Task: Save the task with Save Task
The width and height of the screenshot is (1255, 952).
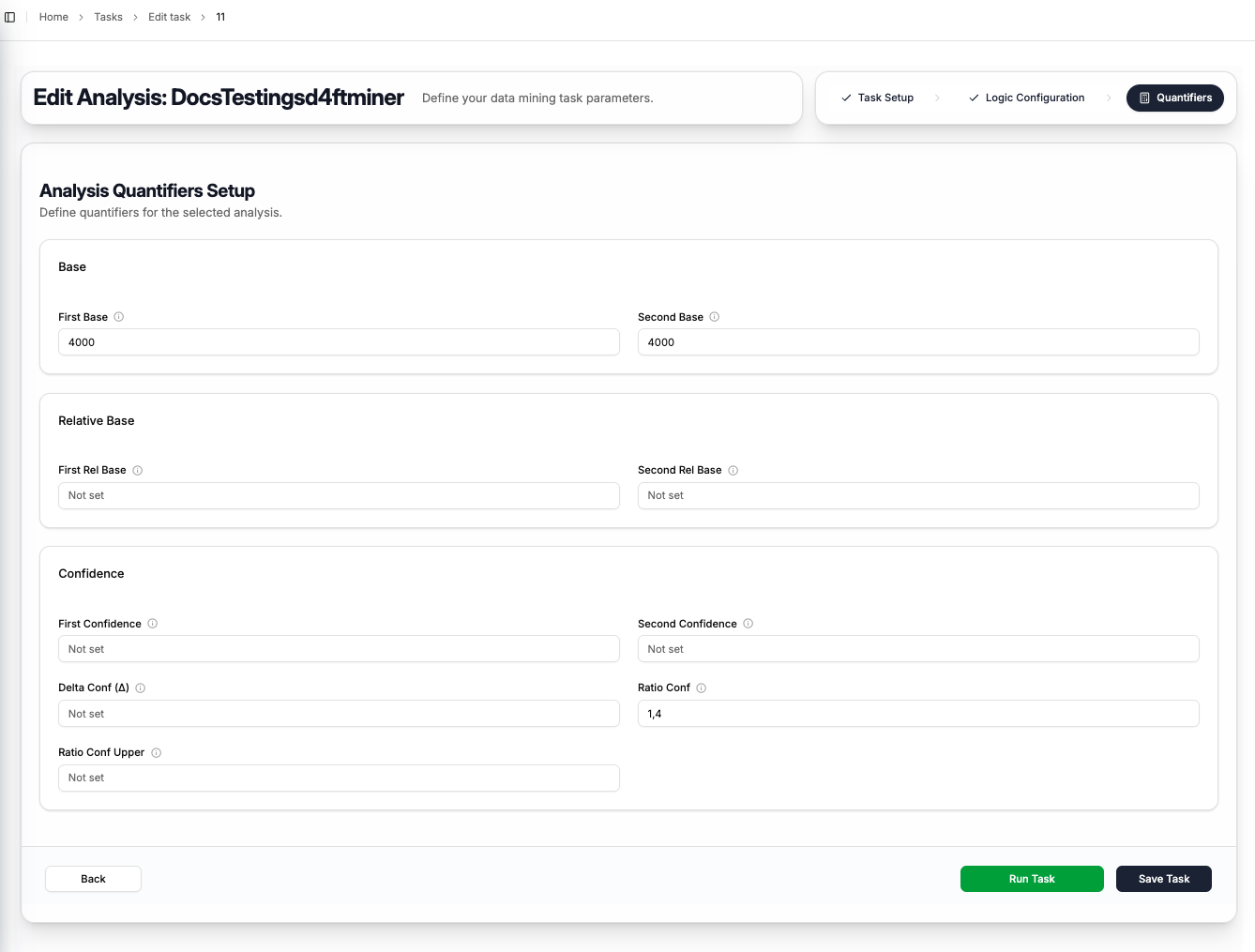Action: point(1163,879)
